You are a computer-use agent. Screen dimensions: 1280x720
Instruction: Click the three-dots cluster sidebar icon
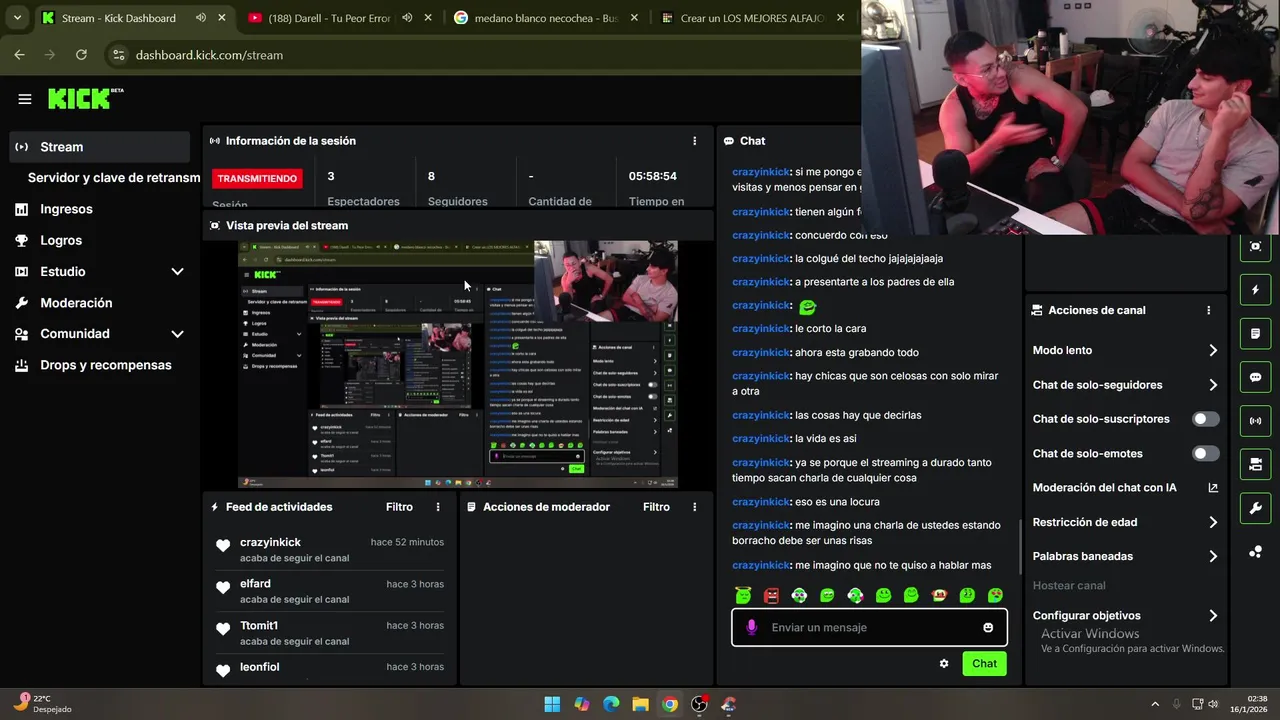(1256, 551)
